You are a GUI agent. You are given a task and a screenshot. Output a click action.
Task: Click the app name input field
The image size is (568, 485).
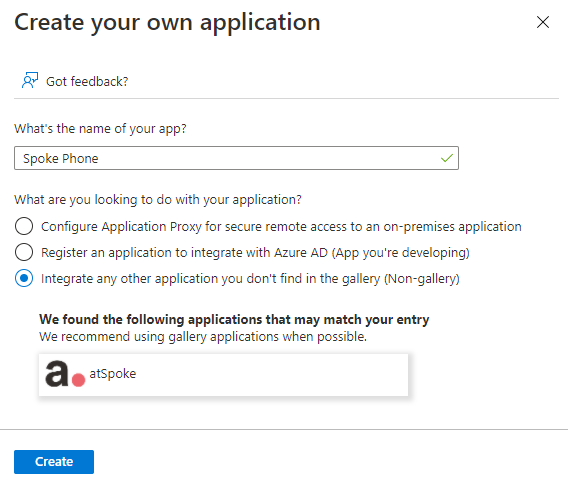236,158
